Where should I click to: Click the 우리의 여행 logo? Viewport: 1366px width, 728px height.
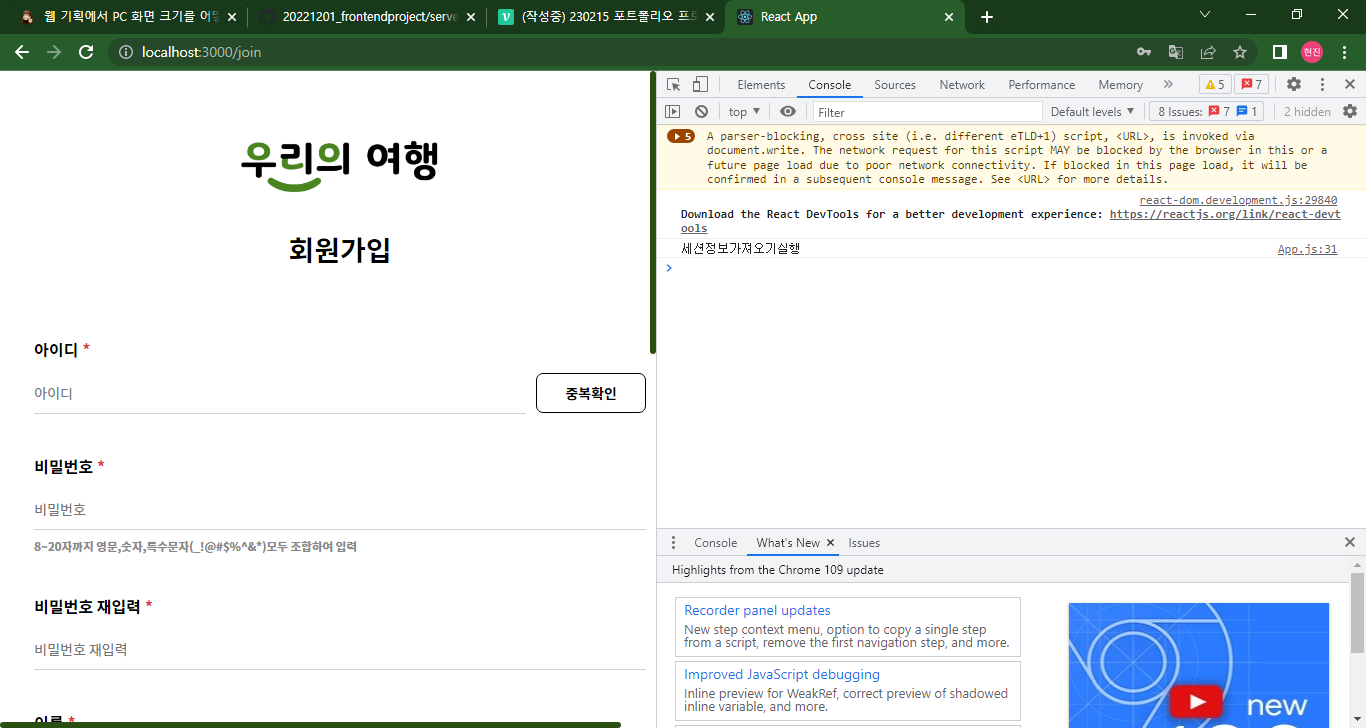click(x=339, y=164)
